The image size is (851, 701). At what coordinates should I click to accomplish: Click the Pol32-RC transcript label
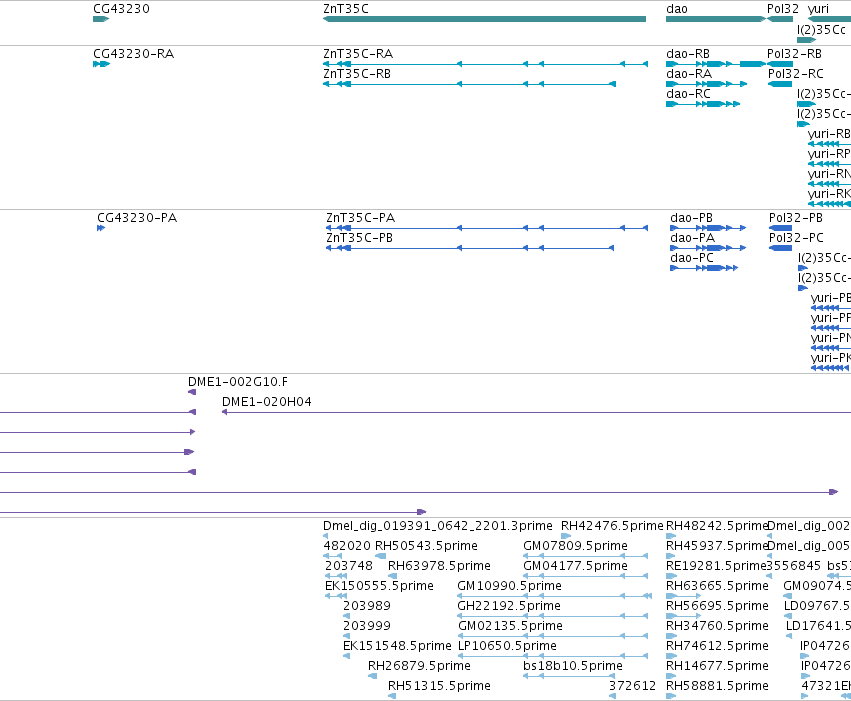coord(796,74)
